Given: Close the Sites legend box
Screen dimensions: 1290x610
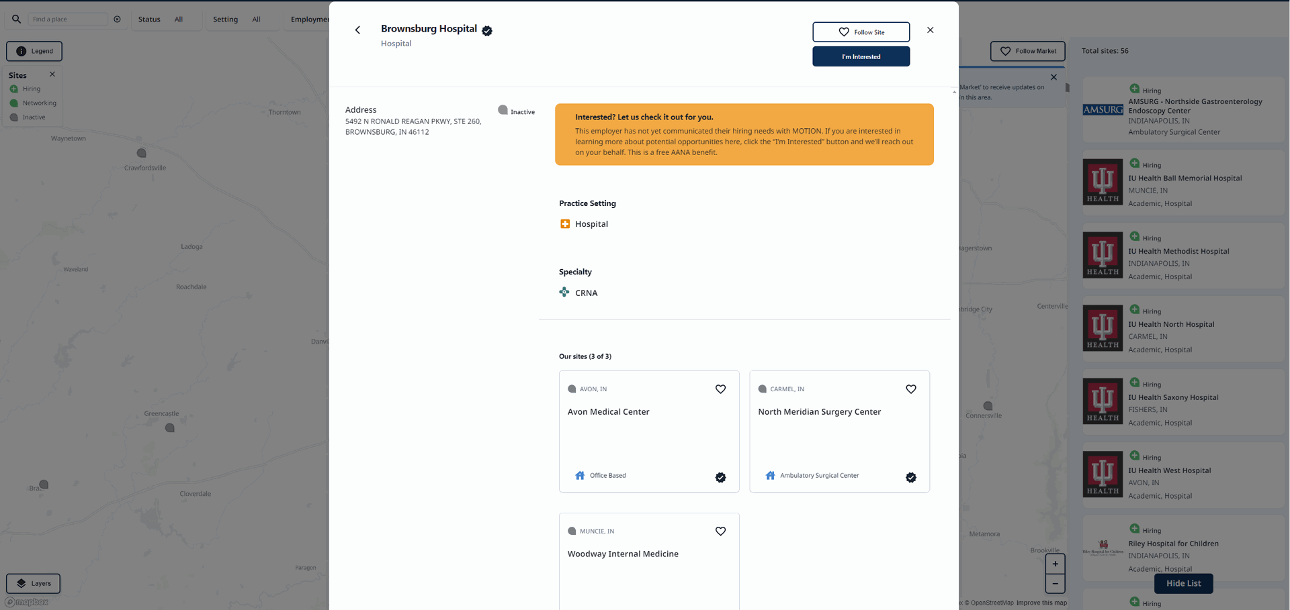Looking at the screenshot, I should click(x=53, y=74).
